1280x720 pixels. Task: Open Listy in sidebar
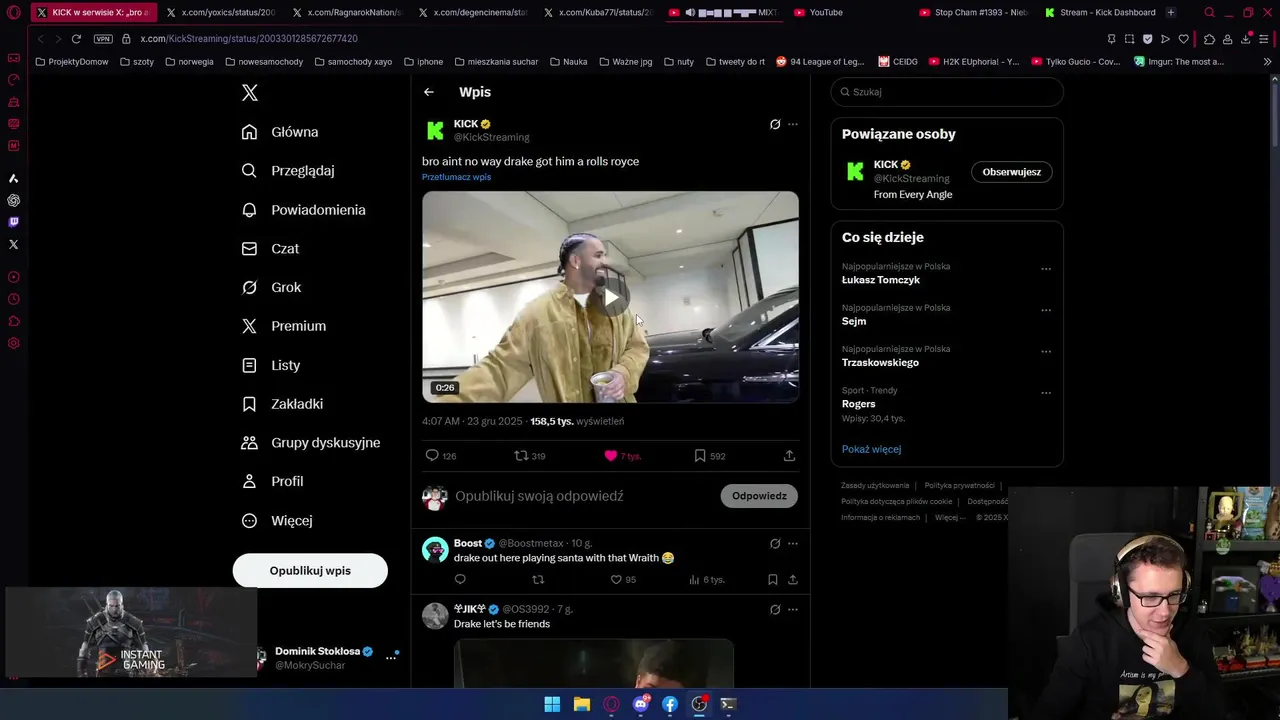tap(271, 365)
